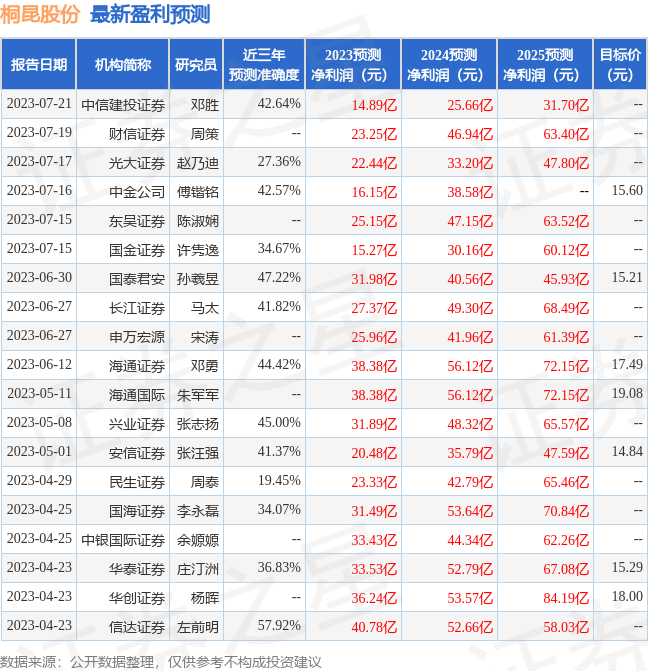Click the 2024预测净利润 column header
This screenshot has width=648, height=671.
click(x=449, y=64)
